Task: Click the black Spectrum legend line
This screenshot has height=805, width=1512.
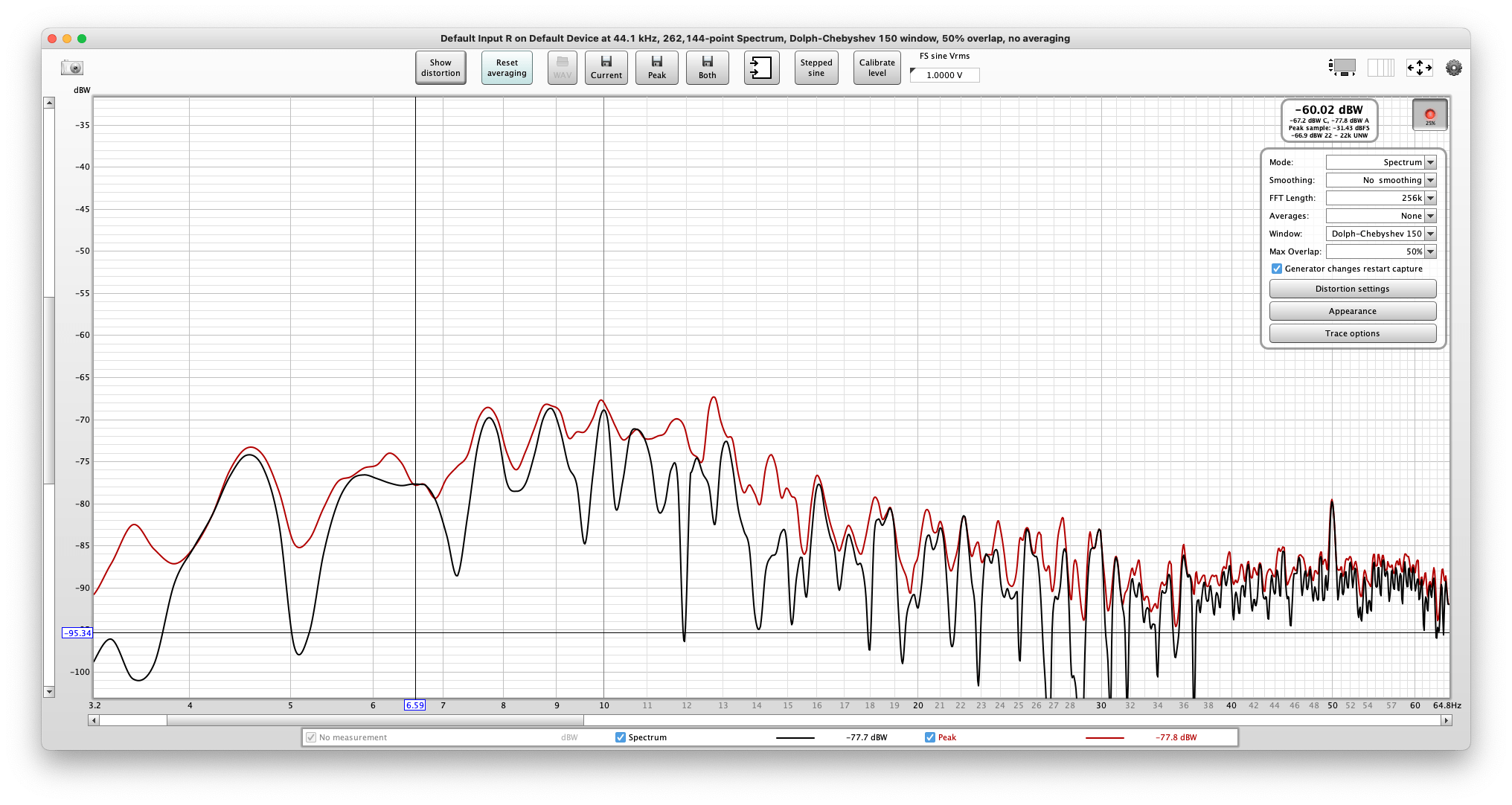Action: pyautogui.click(x=795, y=738)
